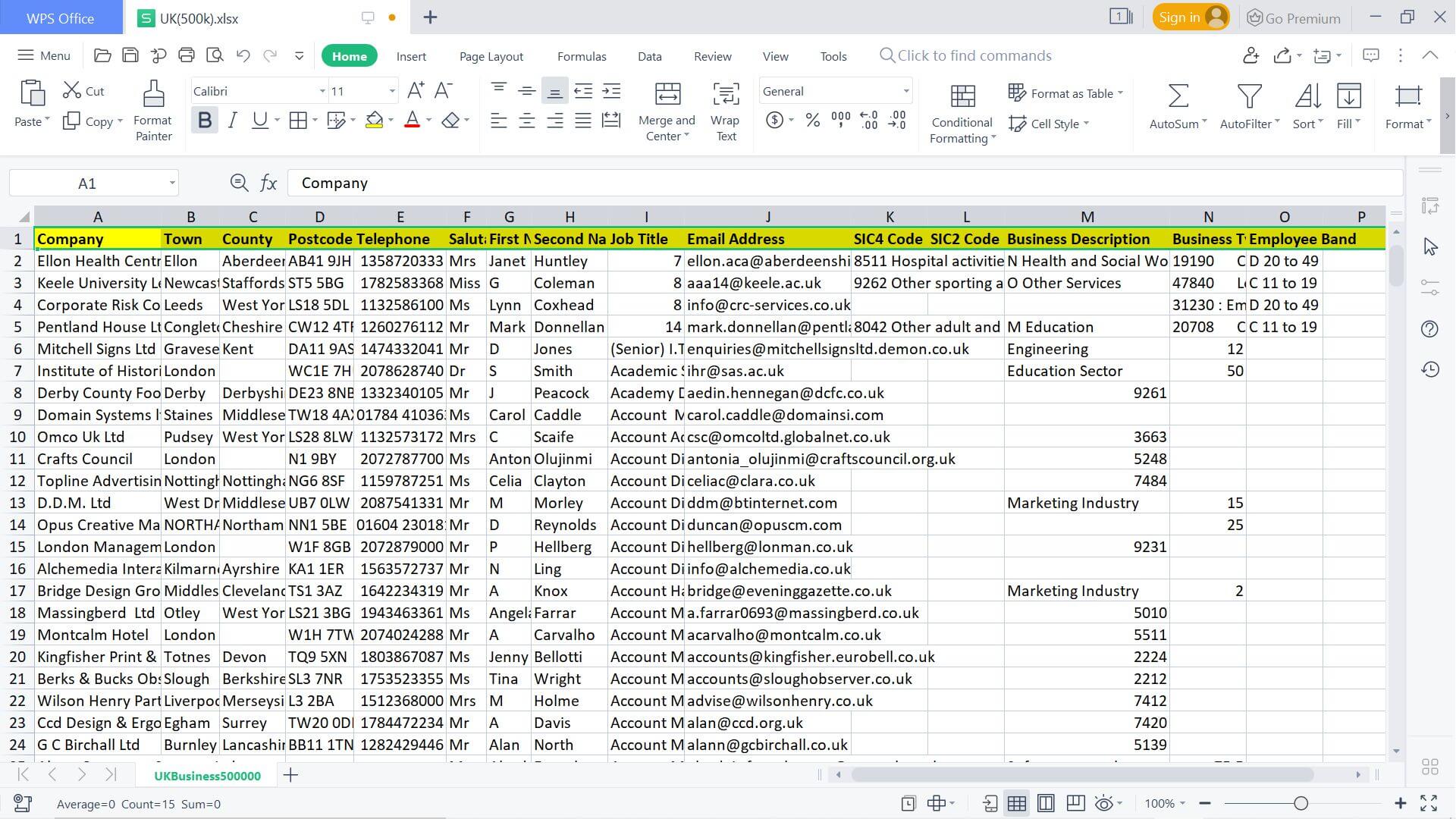1456x819 pixels.
Task: Apply italic formatting
Action: click(233, 121)
